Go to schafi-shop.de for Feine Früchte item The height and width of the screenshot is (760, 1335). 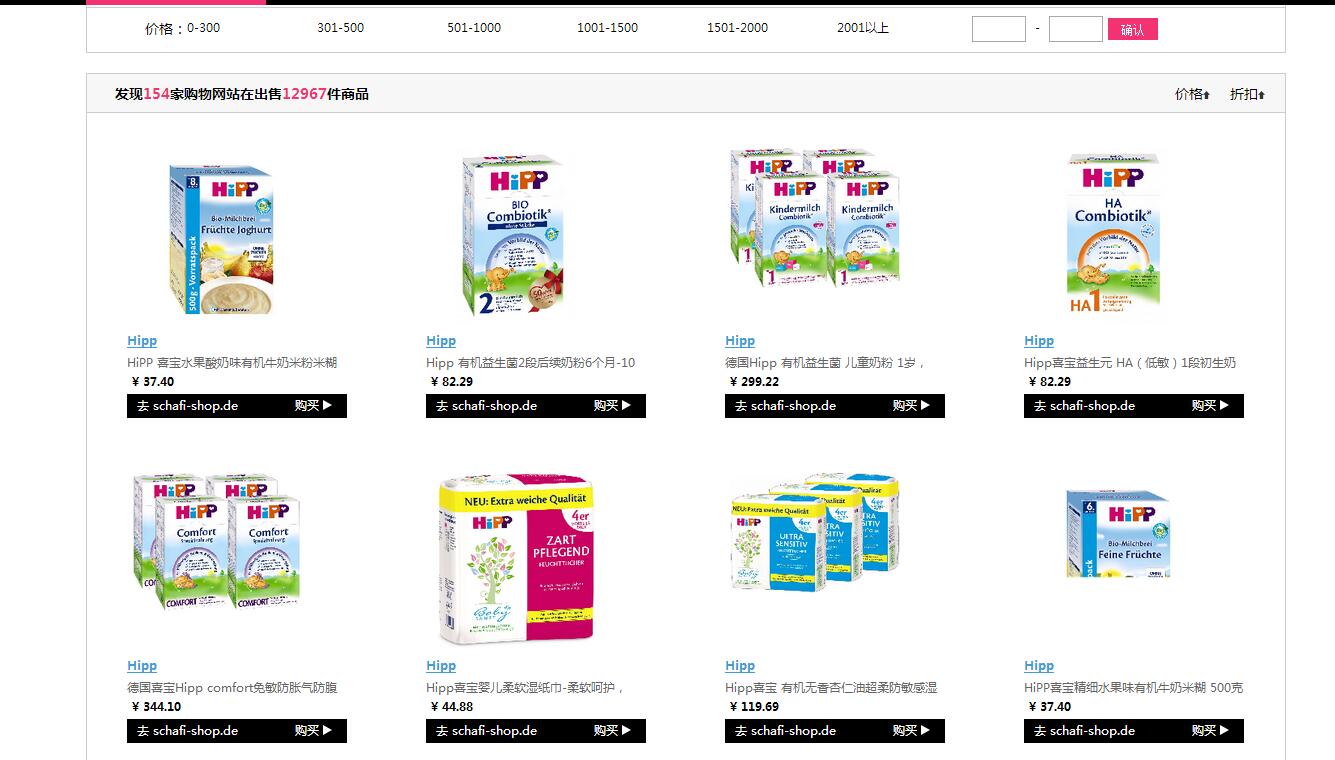1084,731
